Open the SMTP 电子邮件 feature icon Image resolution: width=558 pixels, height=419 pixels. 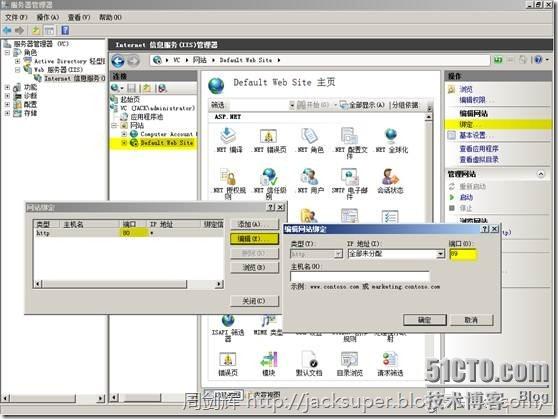point(349,183)
